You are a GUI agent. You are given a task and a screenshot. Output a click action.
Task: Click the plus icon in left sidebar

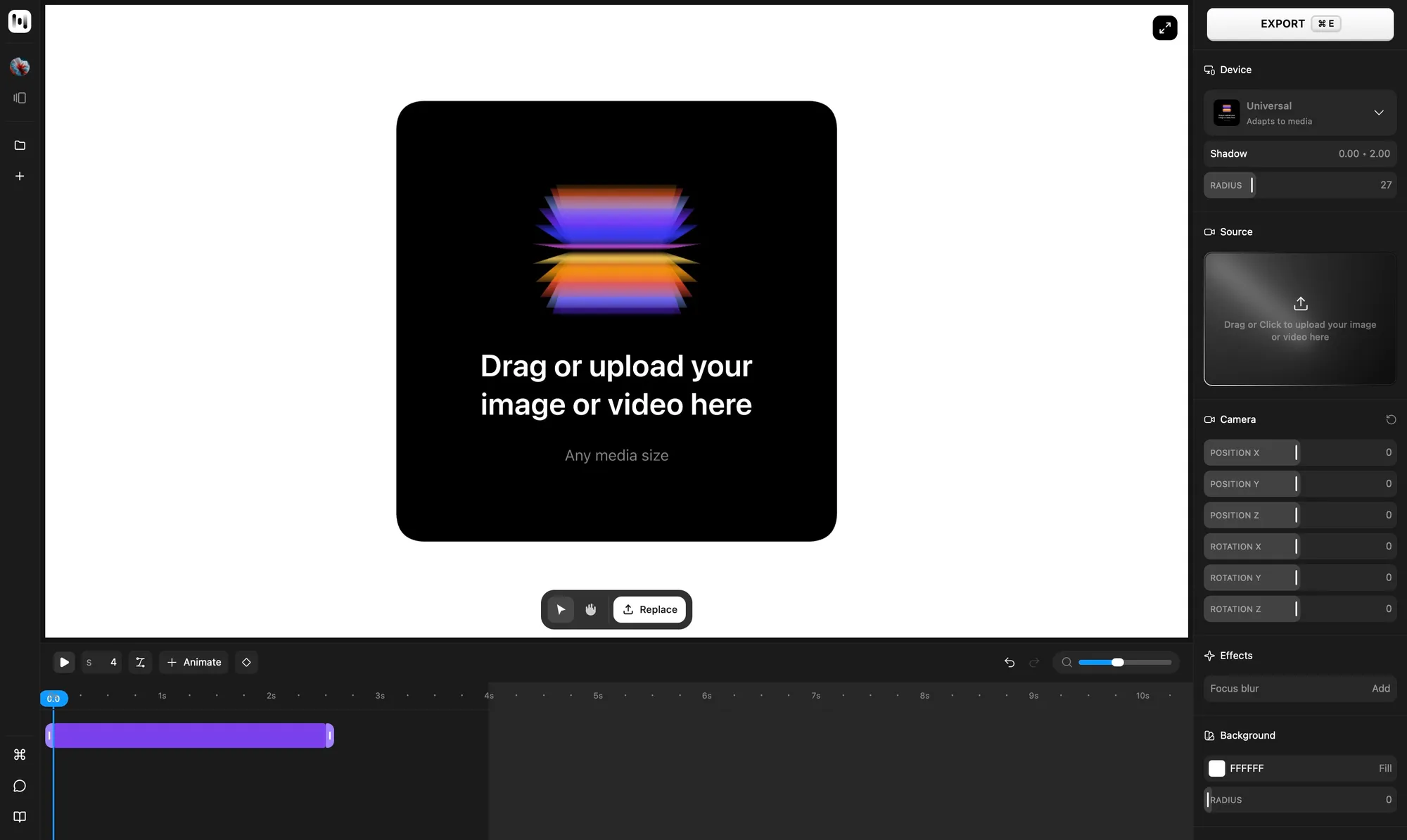[20, 176]
